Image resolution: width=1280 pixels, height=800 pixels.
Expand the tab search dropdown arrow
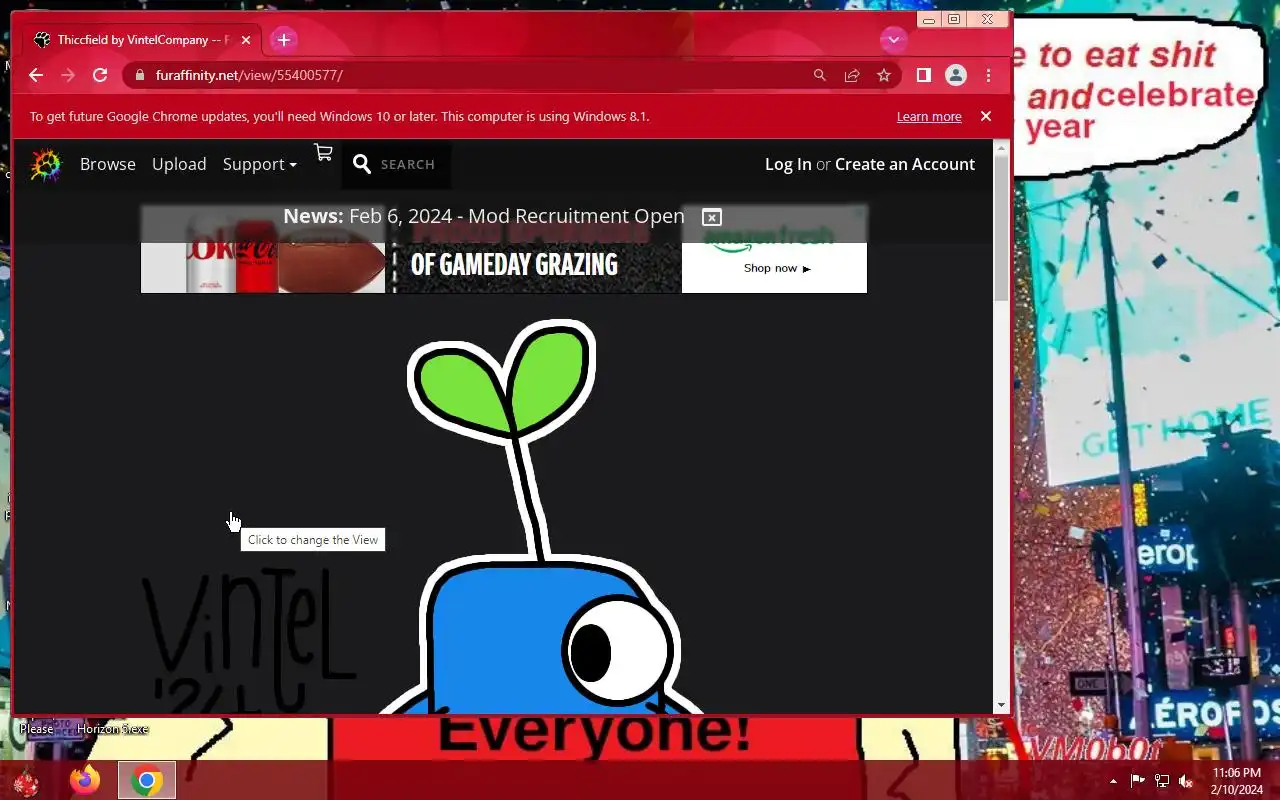coord(893,40)
